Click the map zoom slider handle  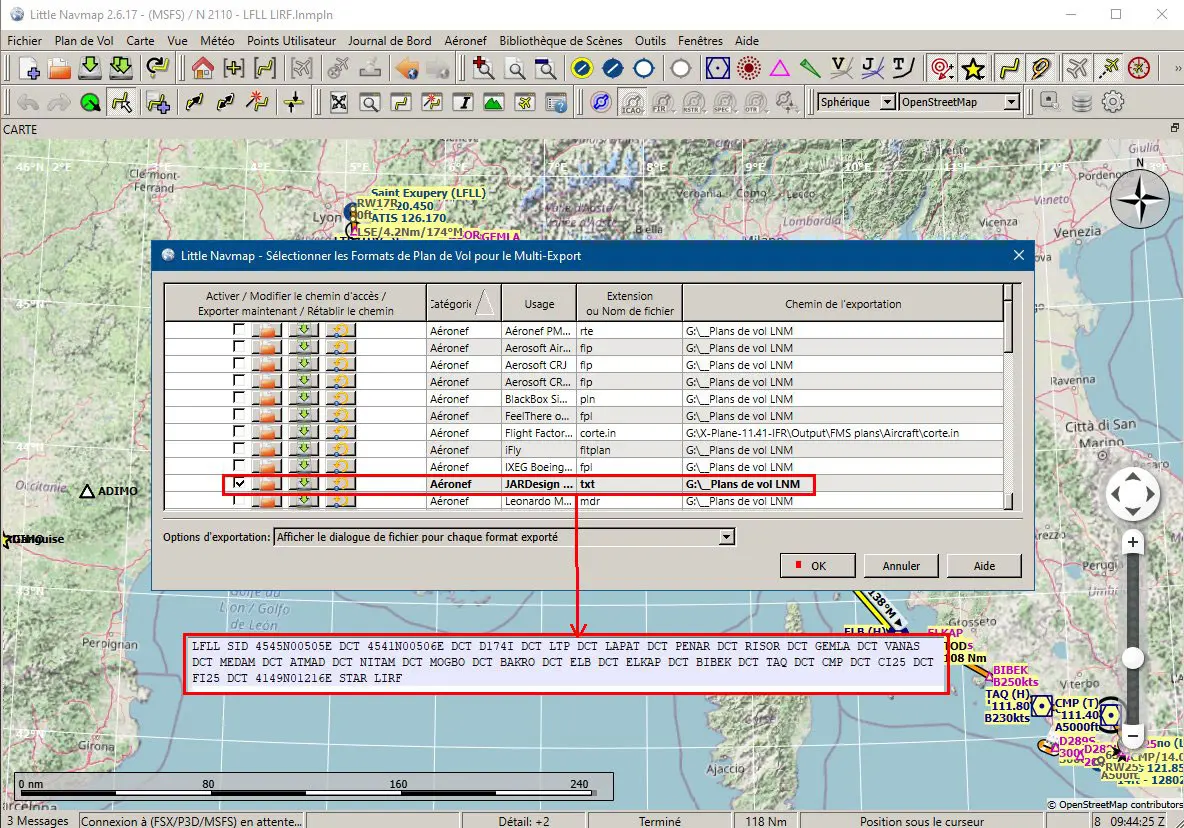tap(1133, 658)
